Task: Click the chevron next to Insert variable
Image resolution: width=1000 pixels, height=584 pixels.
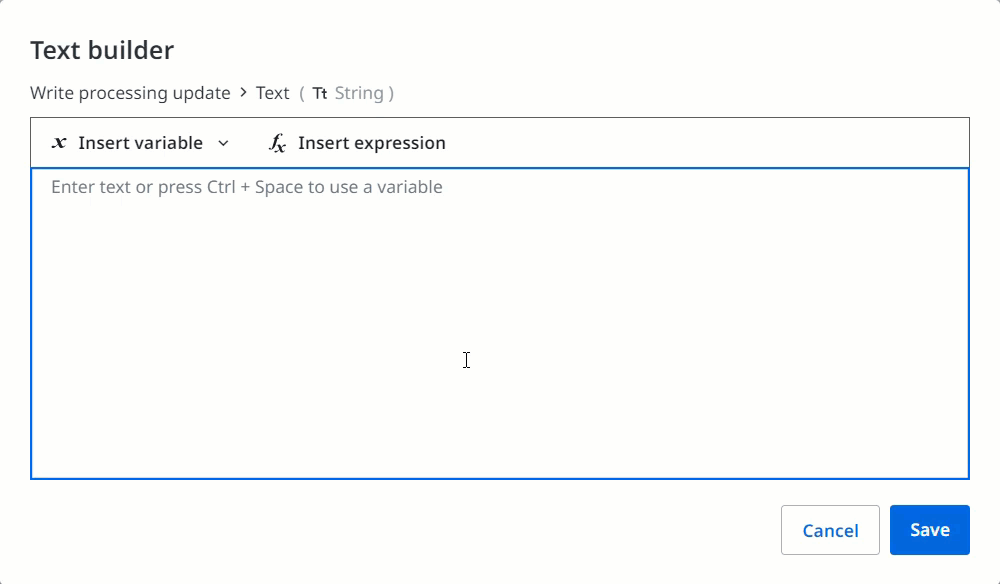Action: pyautogui.click(x=222, y=143)
